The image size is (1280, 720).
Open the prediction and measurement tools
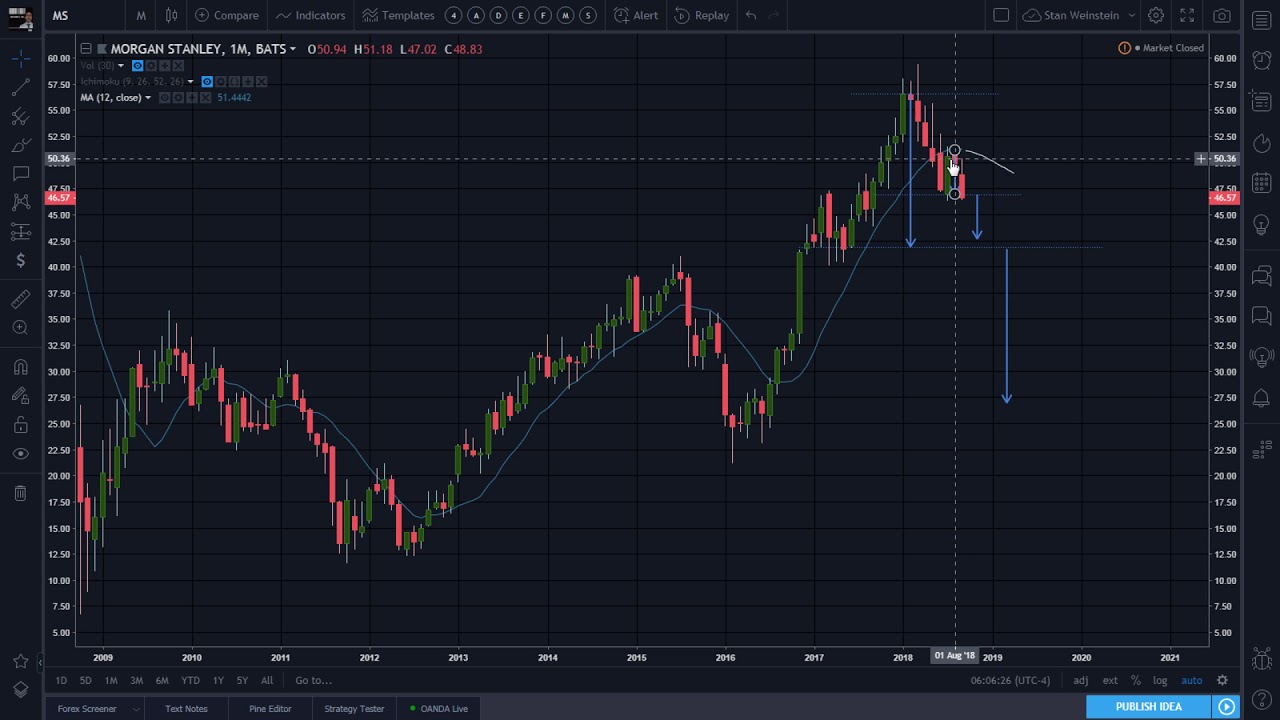coord(20,232)
